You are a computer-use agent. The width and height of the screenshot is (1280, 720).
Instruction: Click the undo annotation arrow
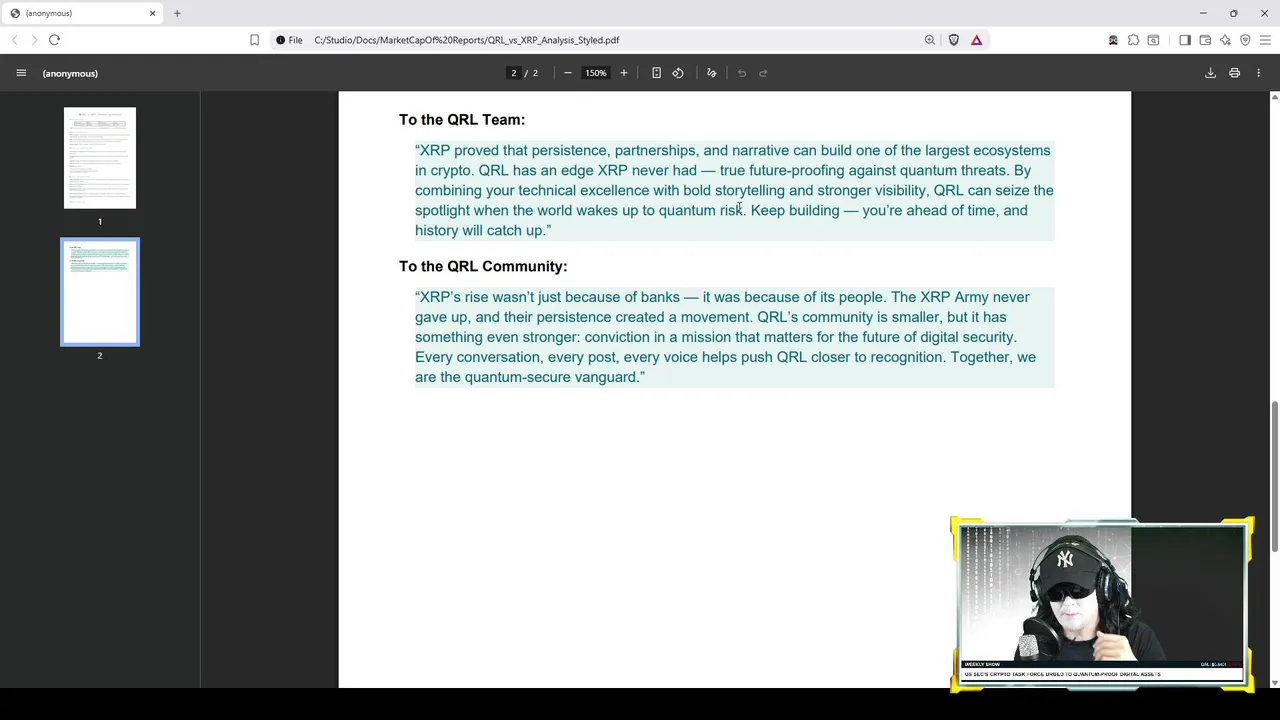742,73
